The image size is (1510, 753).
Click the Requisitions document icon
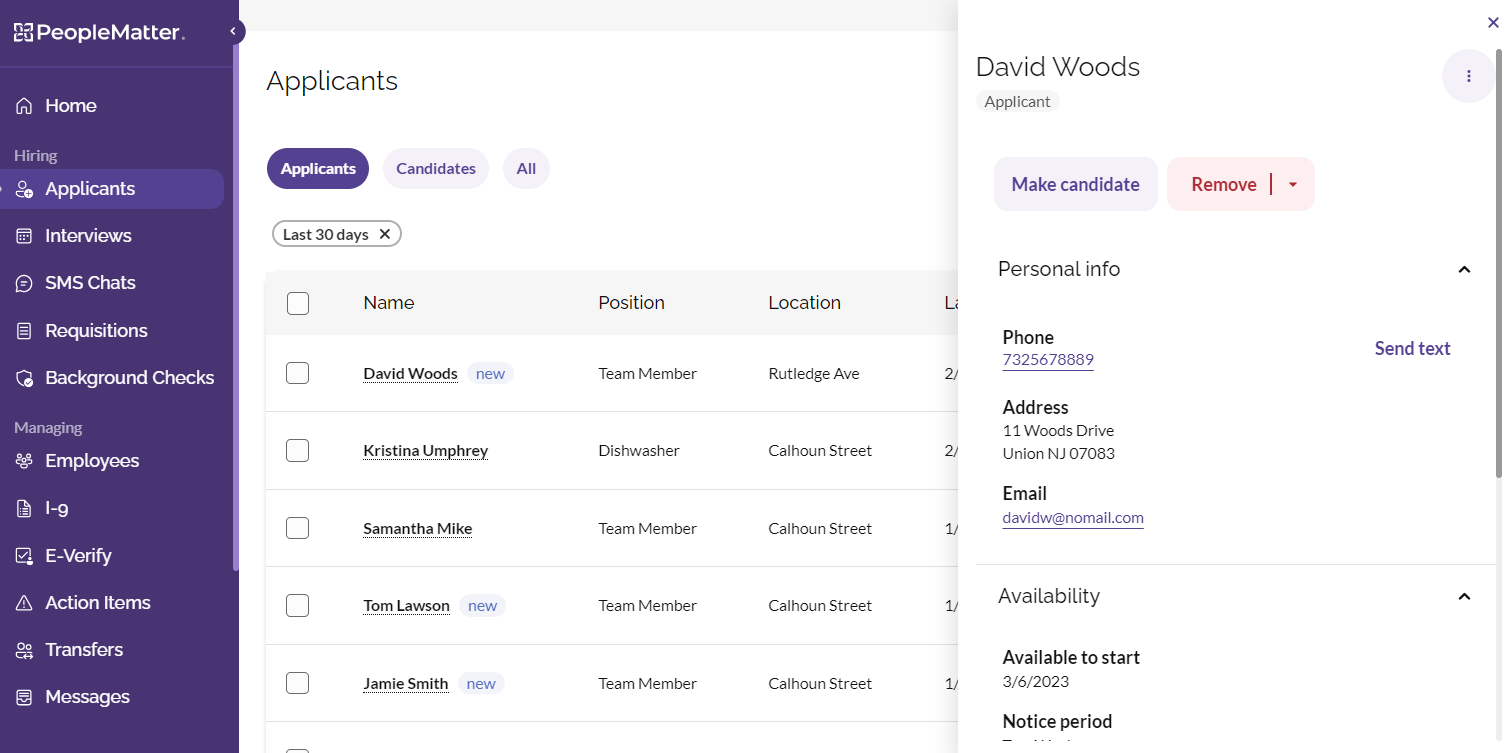[24, 331]
